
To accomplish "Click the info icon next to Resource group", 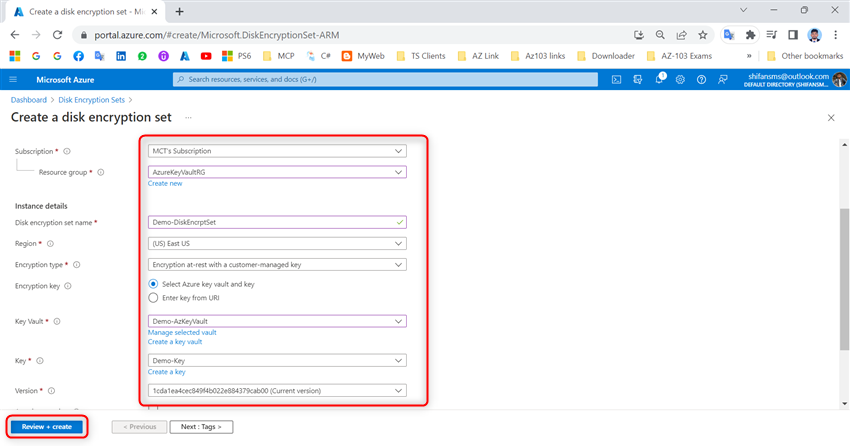I will [x=101, y=172].
